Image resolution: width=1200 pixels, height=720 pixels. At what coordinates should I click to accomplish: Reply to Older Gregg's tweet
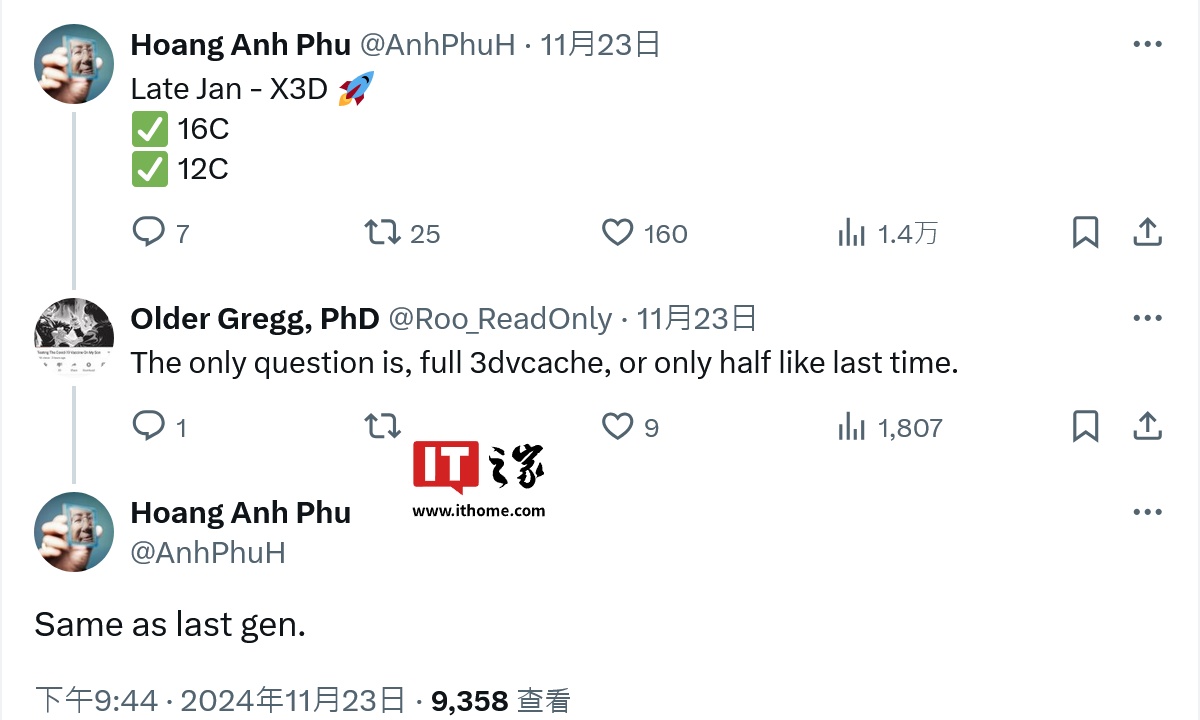(149, 427)
